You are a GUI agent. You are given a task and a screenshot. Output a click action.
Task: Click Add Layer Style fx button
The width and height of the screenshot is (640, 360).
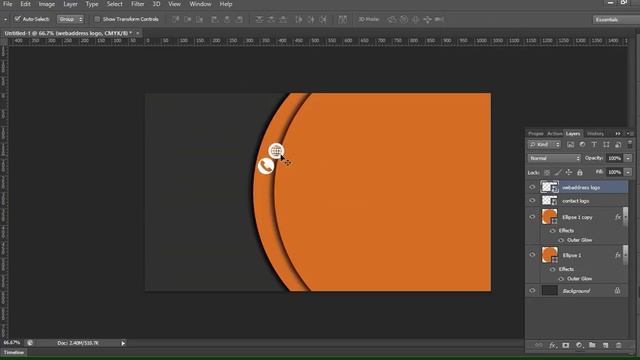tap(553, 345)
